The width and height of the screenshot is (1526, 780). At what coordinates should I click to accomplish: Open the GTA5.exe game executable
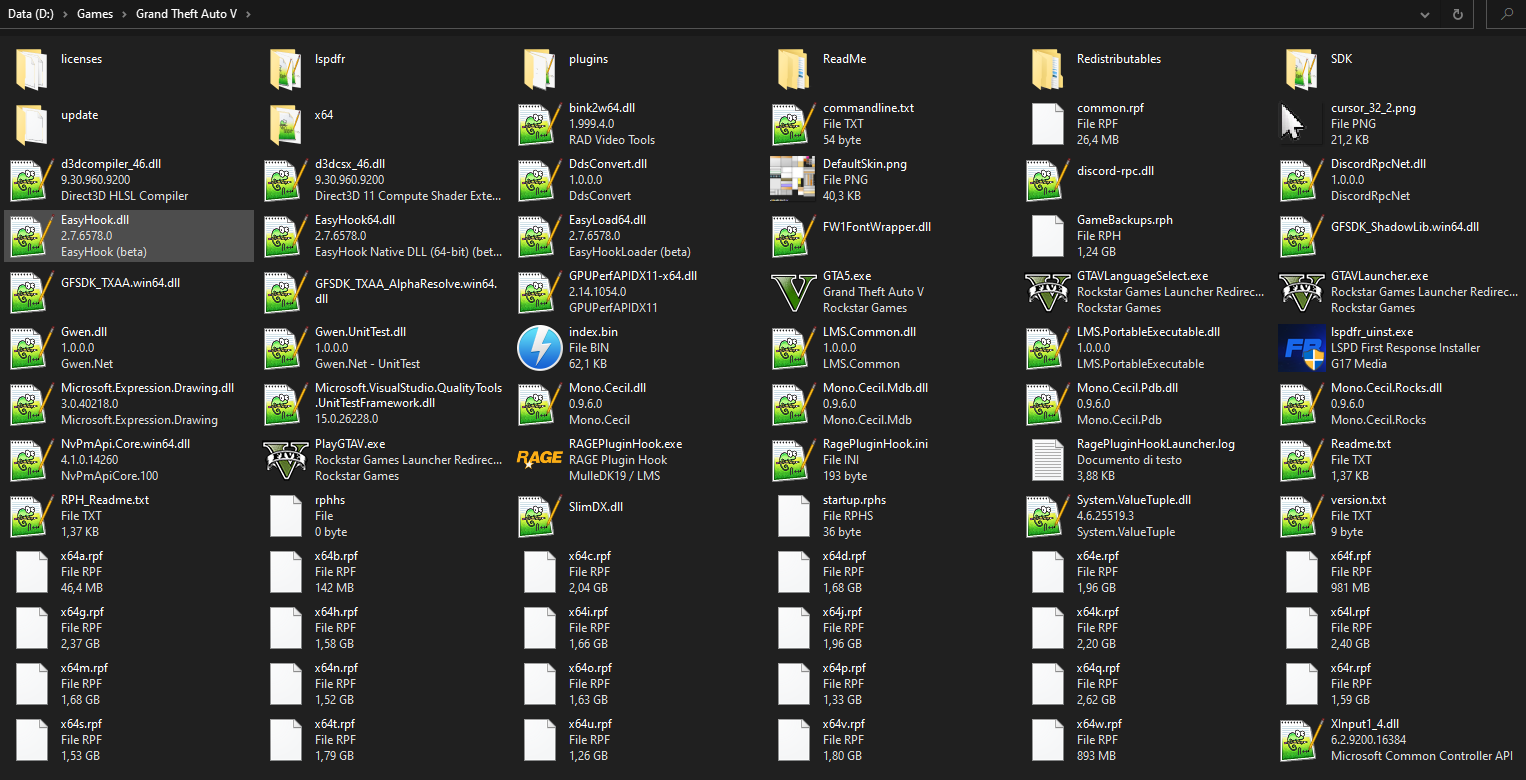[x=793, y=292]
